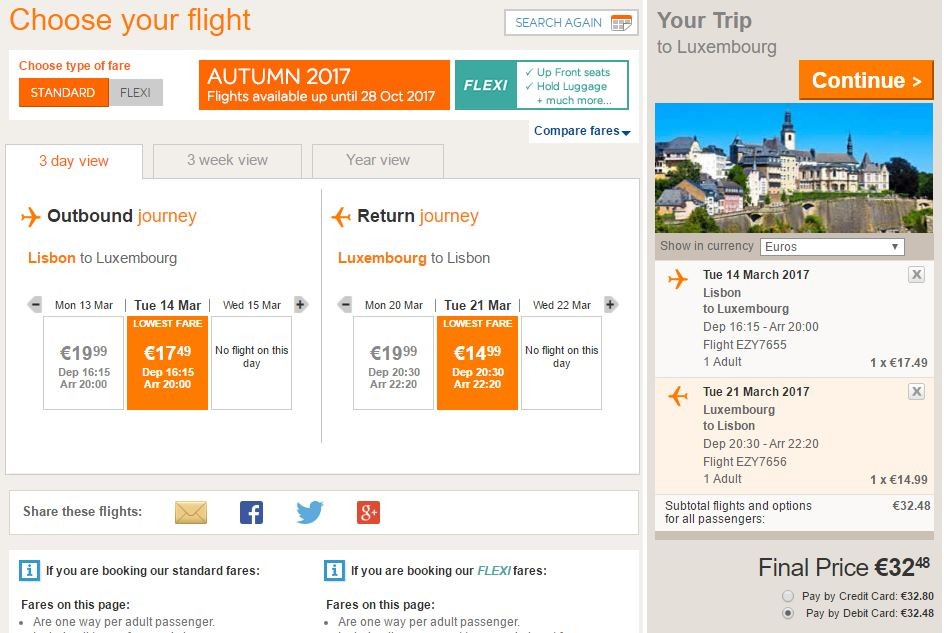Share these flights on Facebook
The image size is (944, 633).
coord(251,513)
